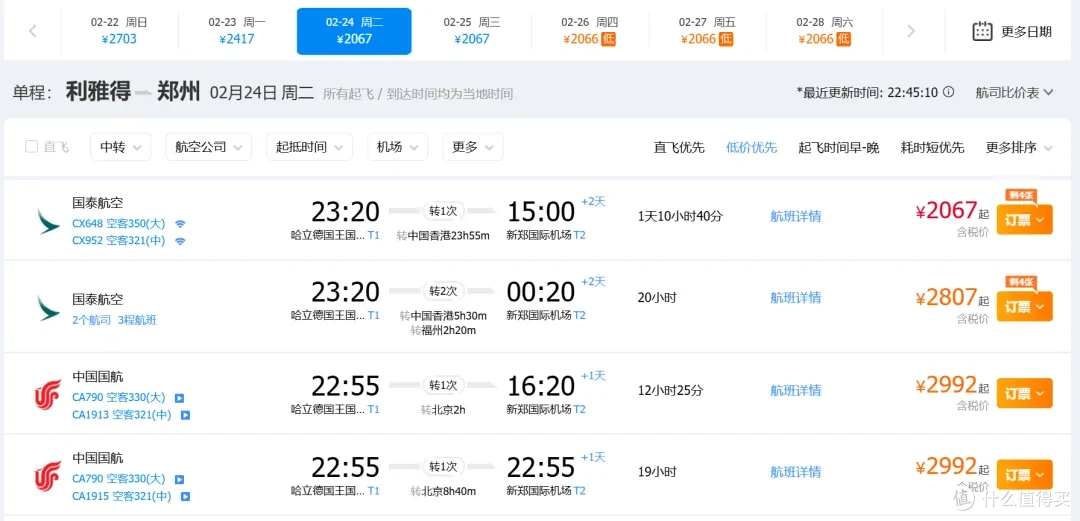Viewport: 1080px width, 521px height.
Task: Expand 更多排序 sorting options
Action: tap(1019, 147)
